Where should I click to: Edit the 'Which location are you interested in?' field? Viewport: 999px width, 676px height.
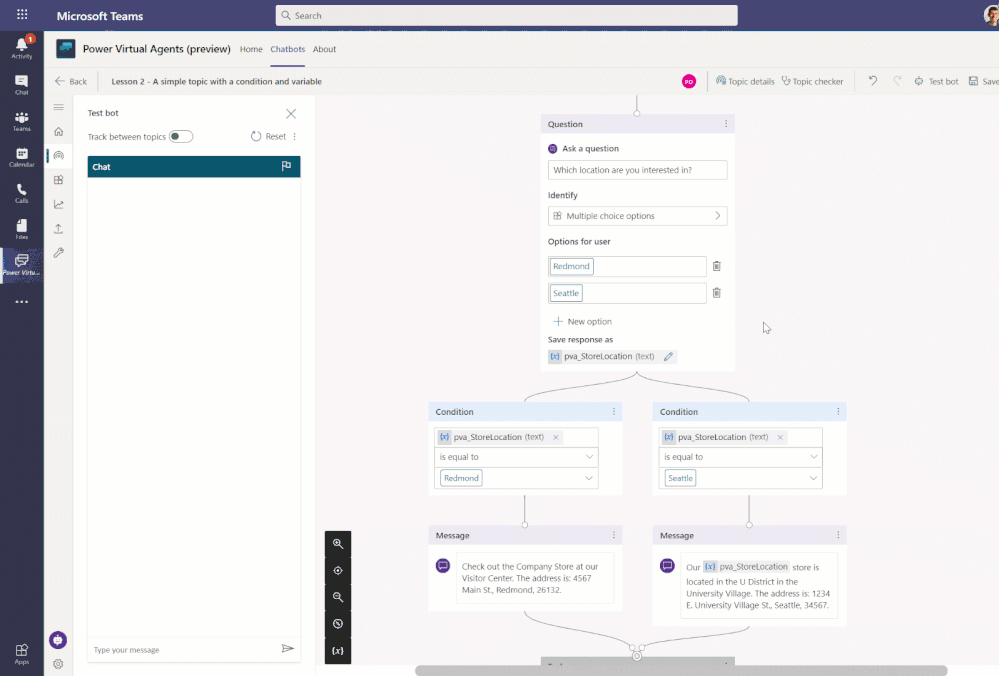637,170
